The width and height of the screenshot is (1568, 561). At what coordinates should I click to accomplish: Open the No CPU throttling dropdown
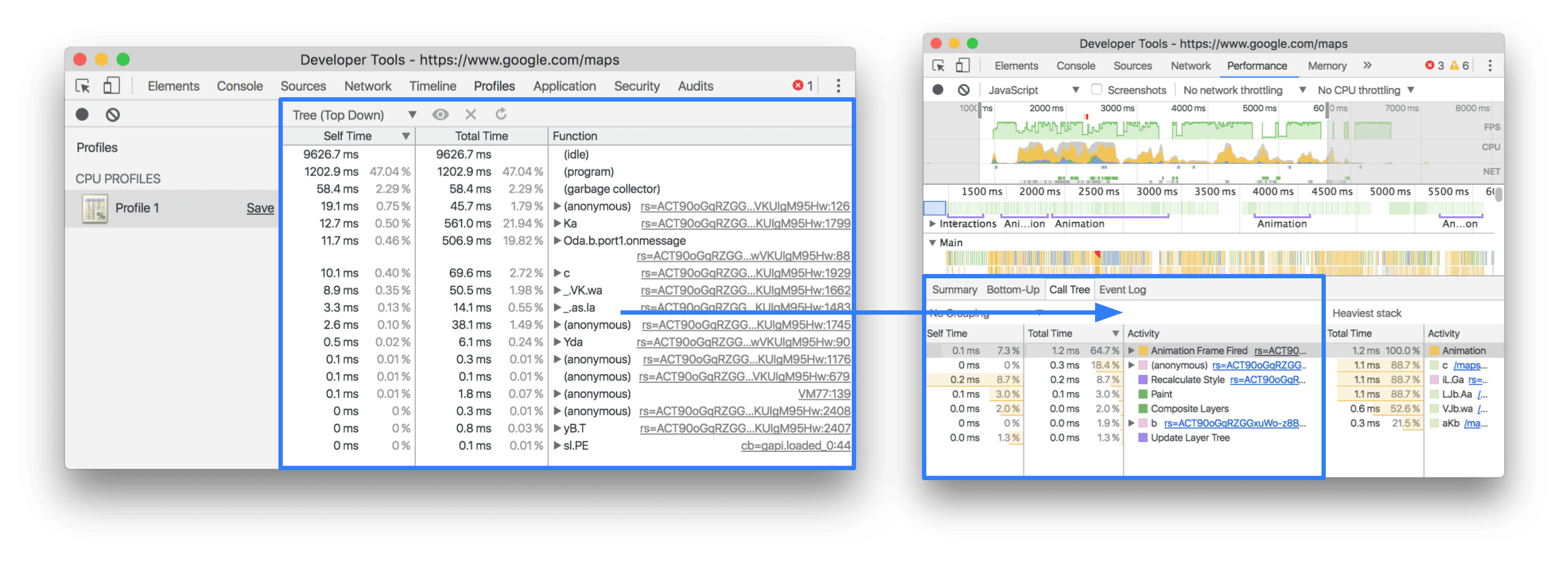pos(1365,90)
